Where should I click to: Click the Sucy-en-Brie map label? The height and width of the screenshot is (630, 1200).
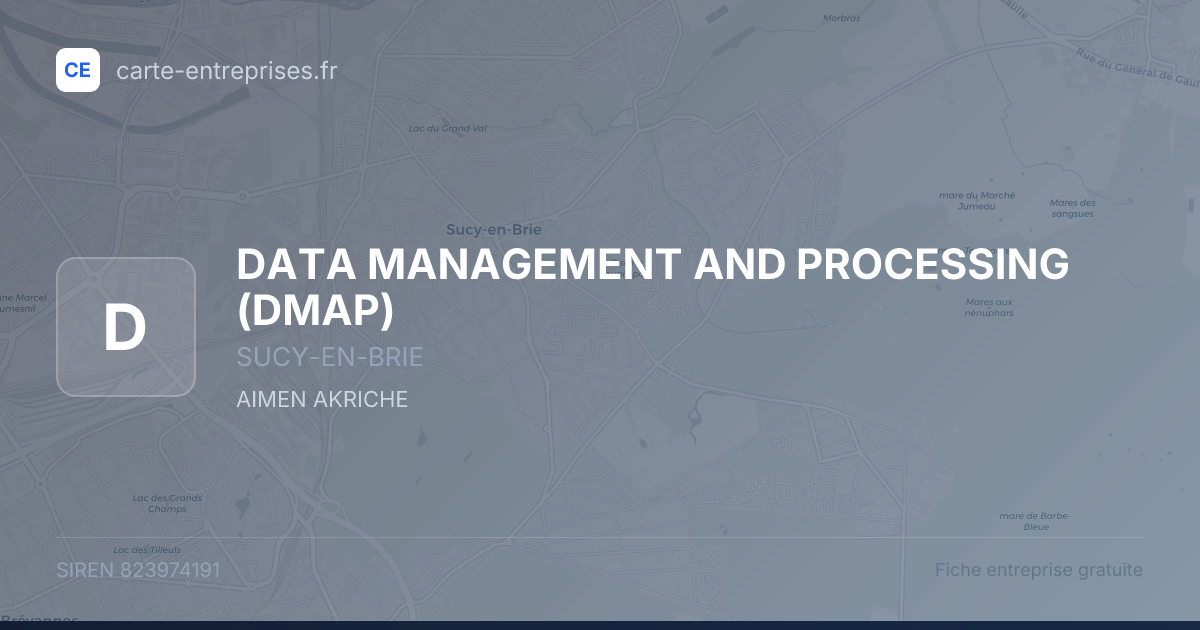[494, 229]
